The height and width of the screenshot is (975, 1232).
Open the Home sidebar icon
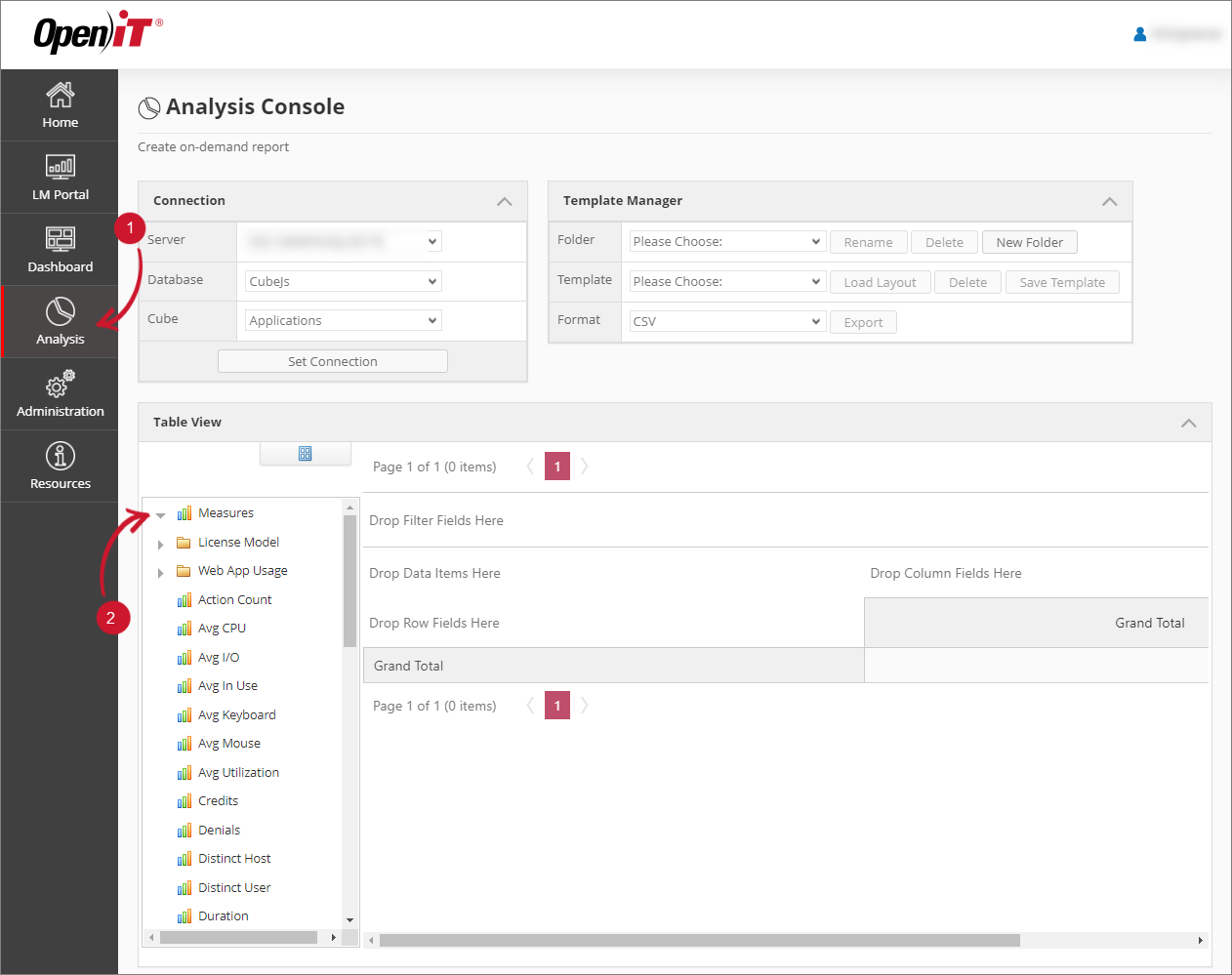[60, 96]
